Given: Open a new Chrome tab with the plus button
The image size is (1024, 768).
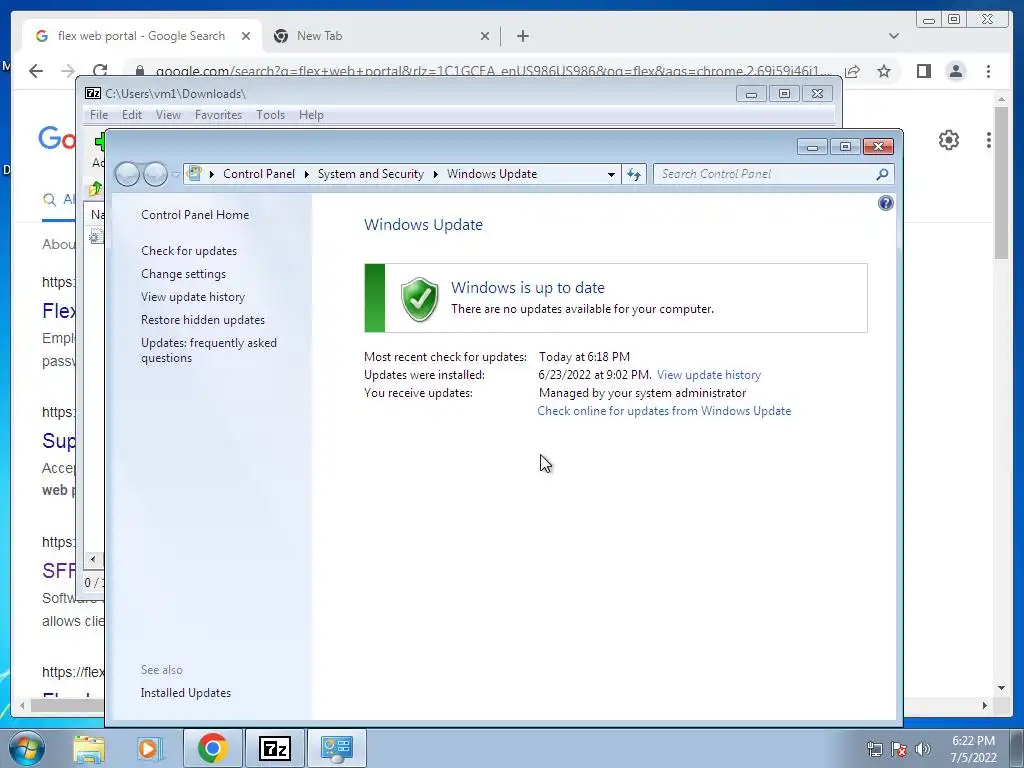Looking at the screenshot, I should [522, 36].
